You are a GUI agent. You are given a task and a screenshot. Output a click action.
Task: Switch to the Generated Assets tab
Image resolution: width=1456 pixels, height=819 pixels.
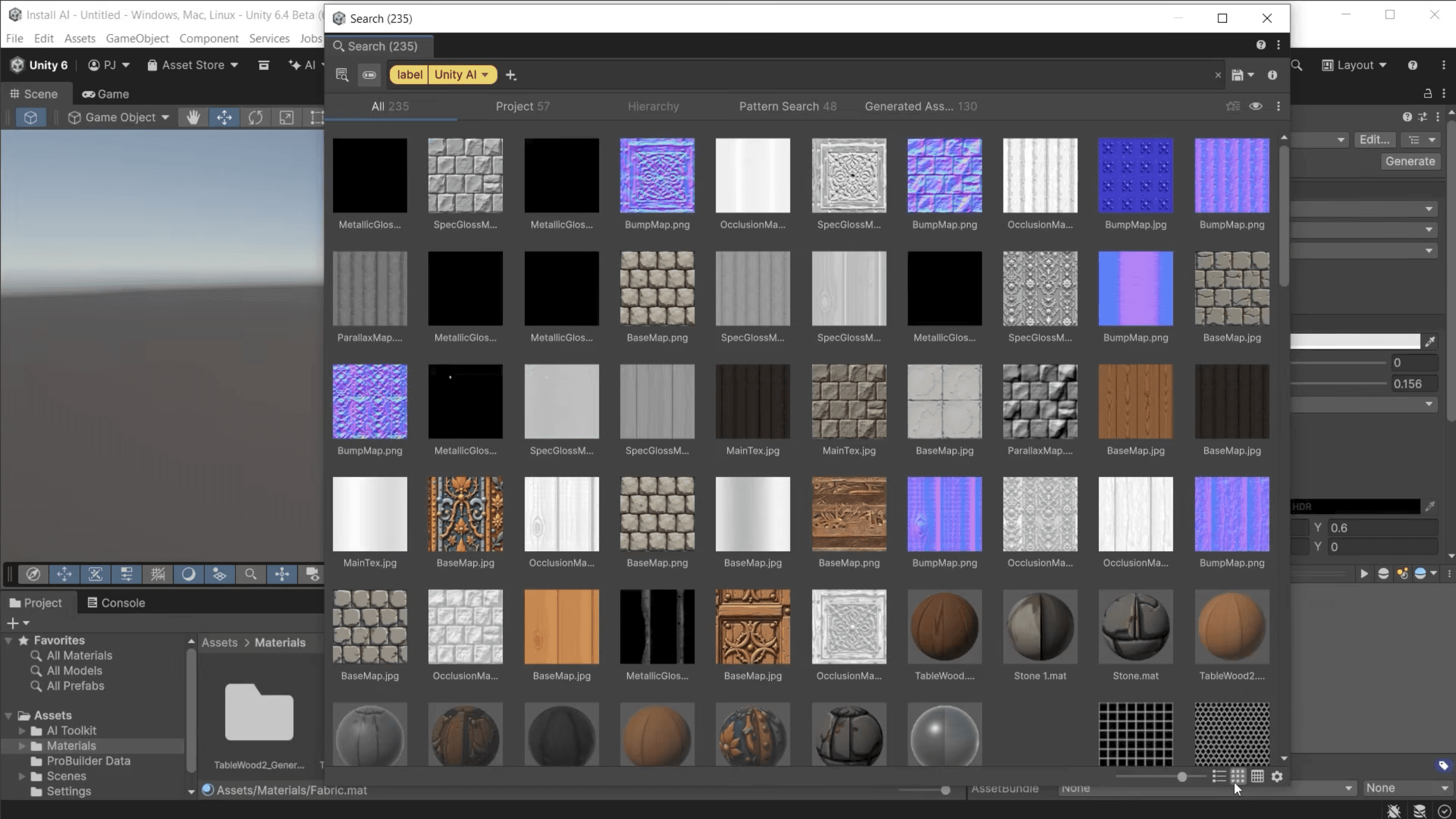(x=921, y=106)
